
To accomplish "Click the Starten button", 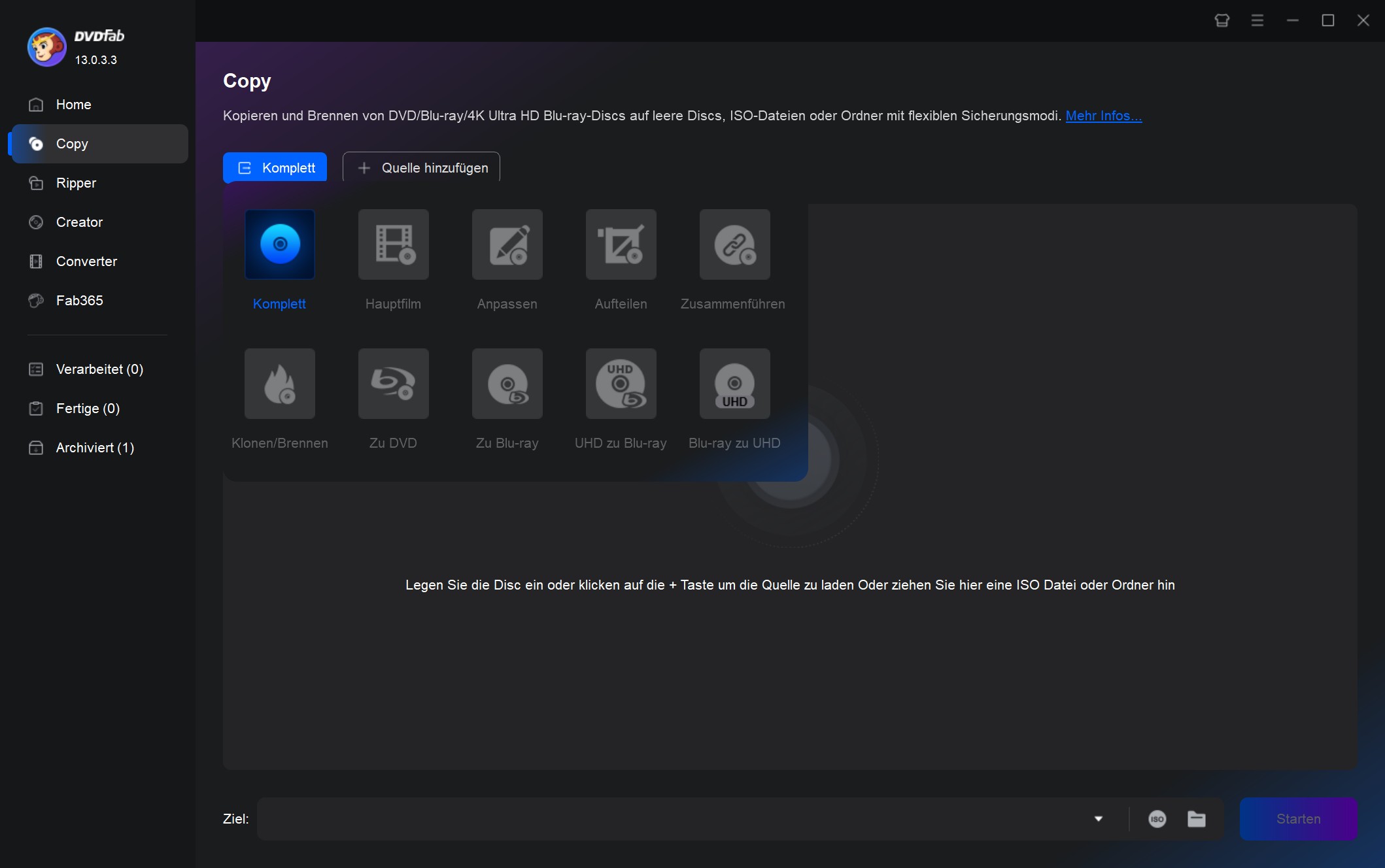I will click(1299, 819).
